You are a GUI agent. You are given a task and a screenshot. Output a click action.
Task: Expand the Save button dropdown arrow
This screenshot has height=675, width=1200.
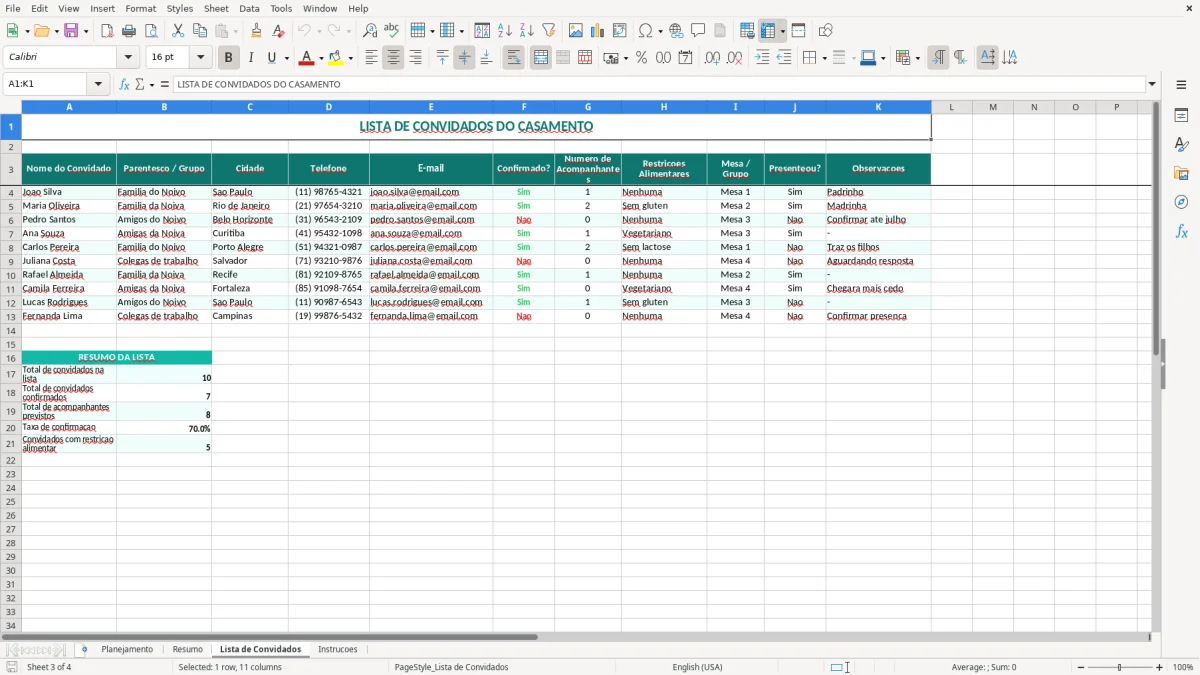pos(85,31)
